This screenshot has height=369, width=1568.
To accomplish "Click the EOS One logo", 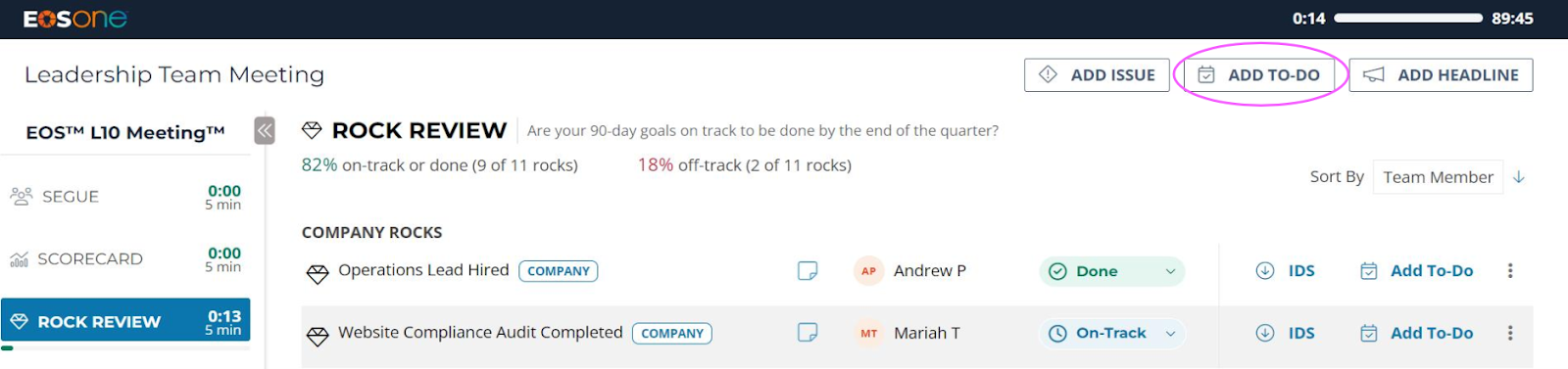I will 75,19.
